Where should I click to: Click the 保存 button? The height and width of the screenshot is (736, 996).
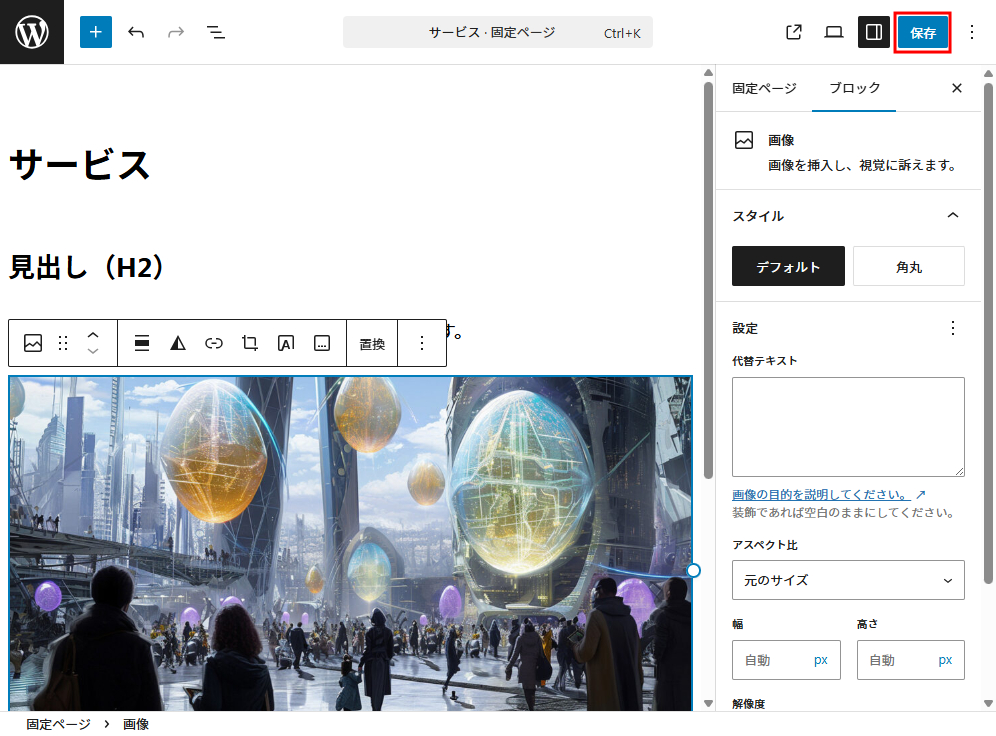[922, 32]
